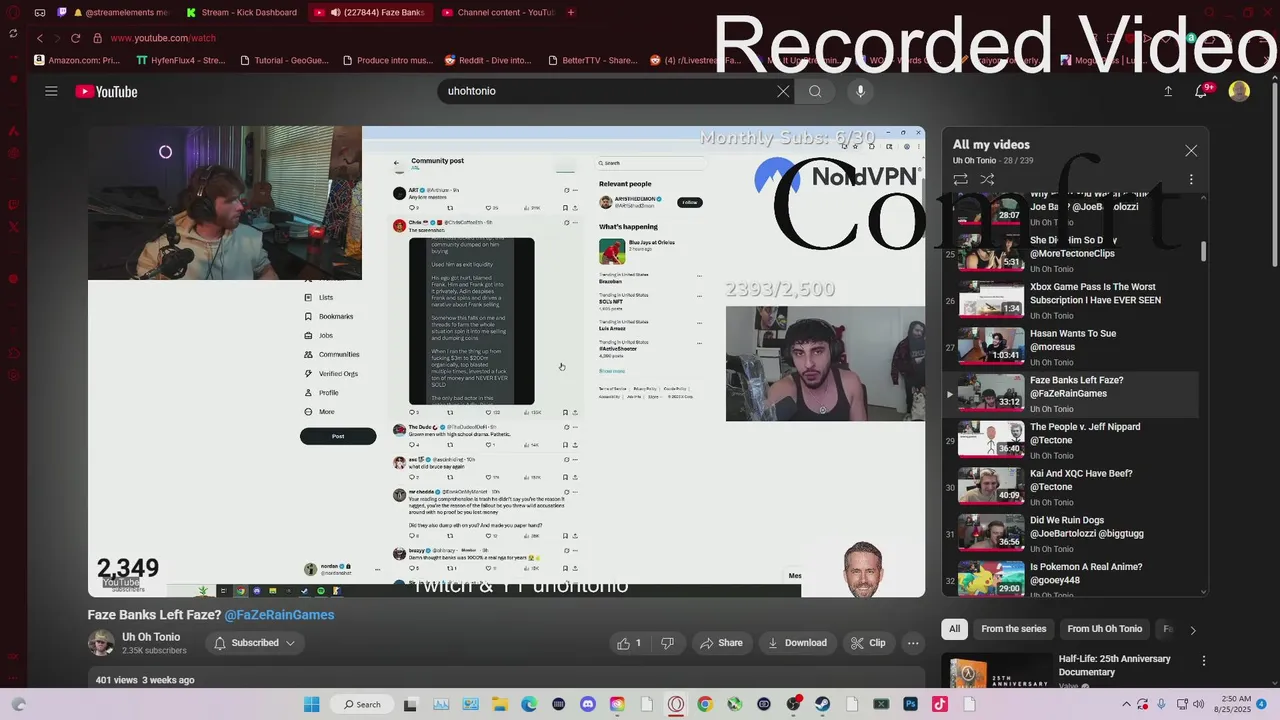
Task: Open the @FaZeRainGames link in title
Action: (280, 615)
